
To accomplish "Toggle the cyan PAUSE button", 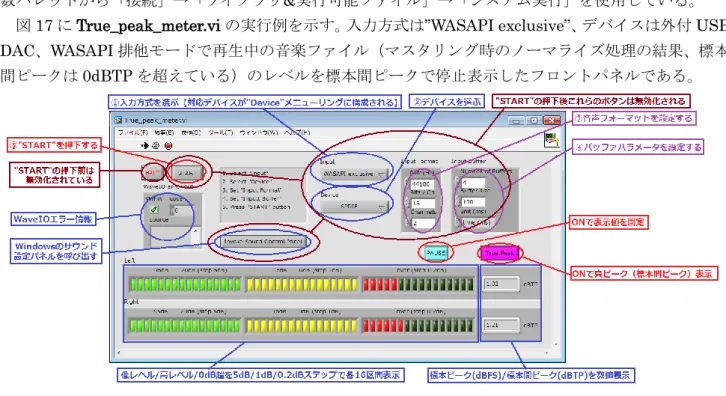I will tap(435, 253).
